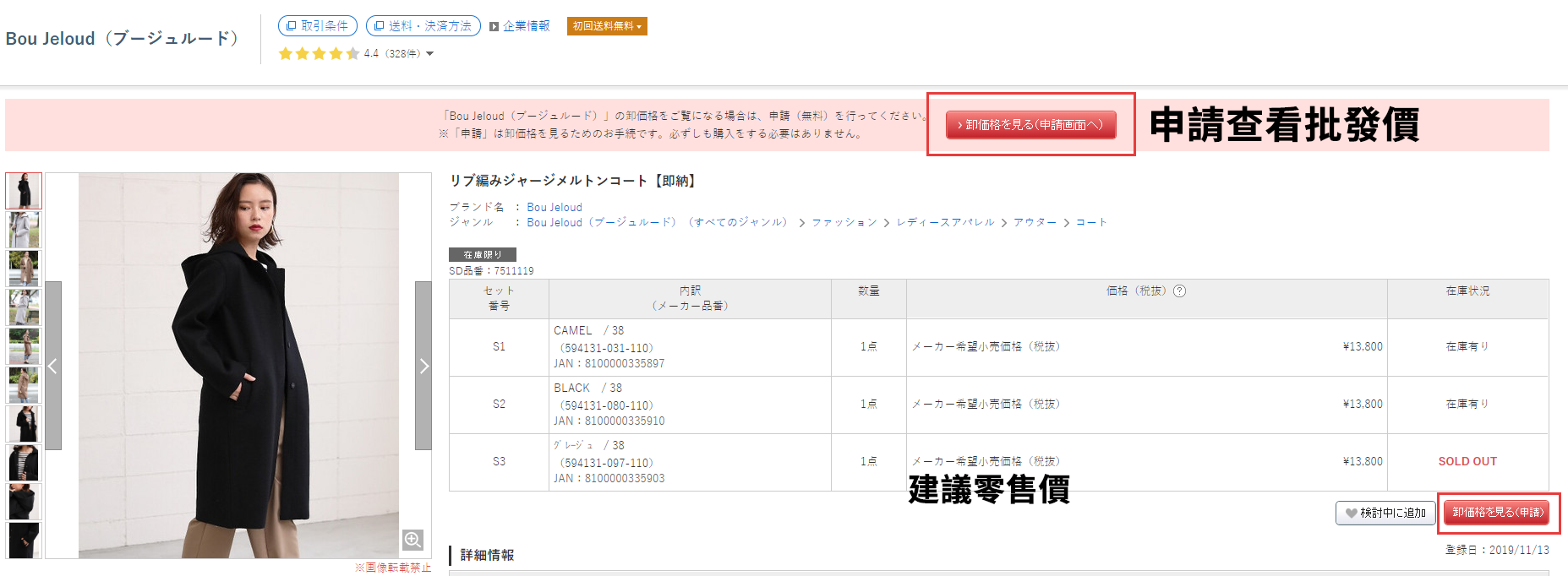Screen dimensions: 1568x576
Task: Open 送料・決済方法 popup link
Action: 423,26
